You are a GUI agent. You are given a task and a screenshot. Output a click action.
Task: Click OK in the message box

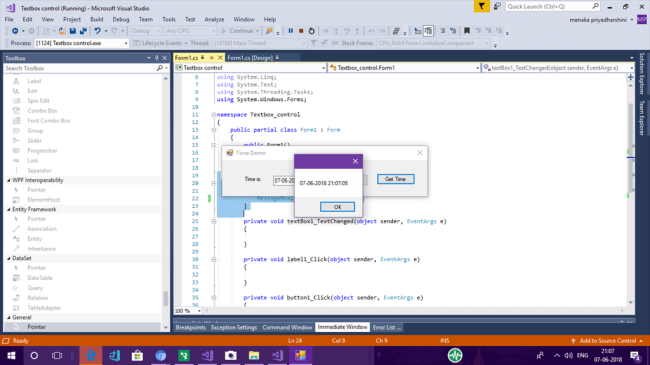point(337,207)
